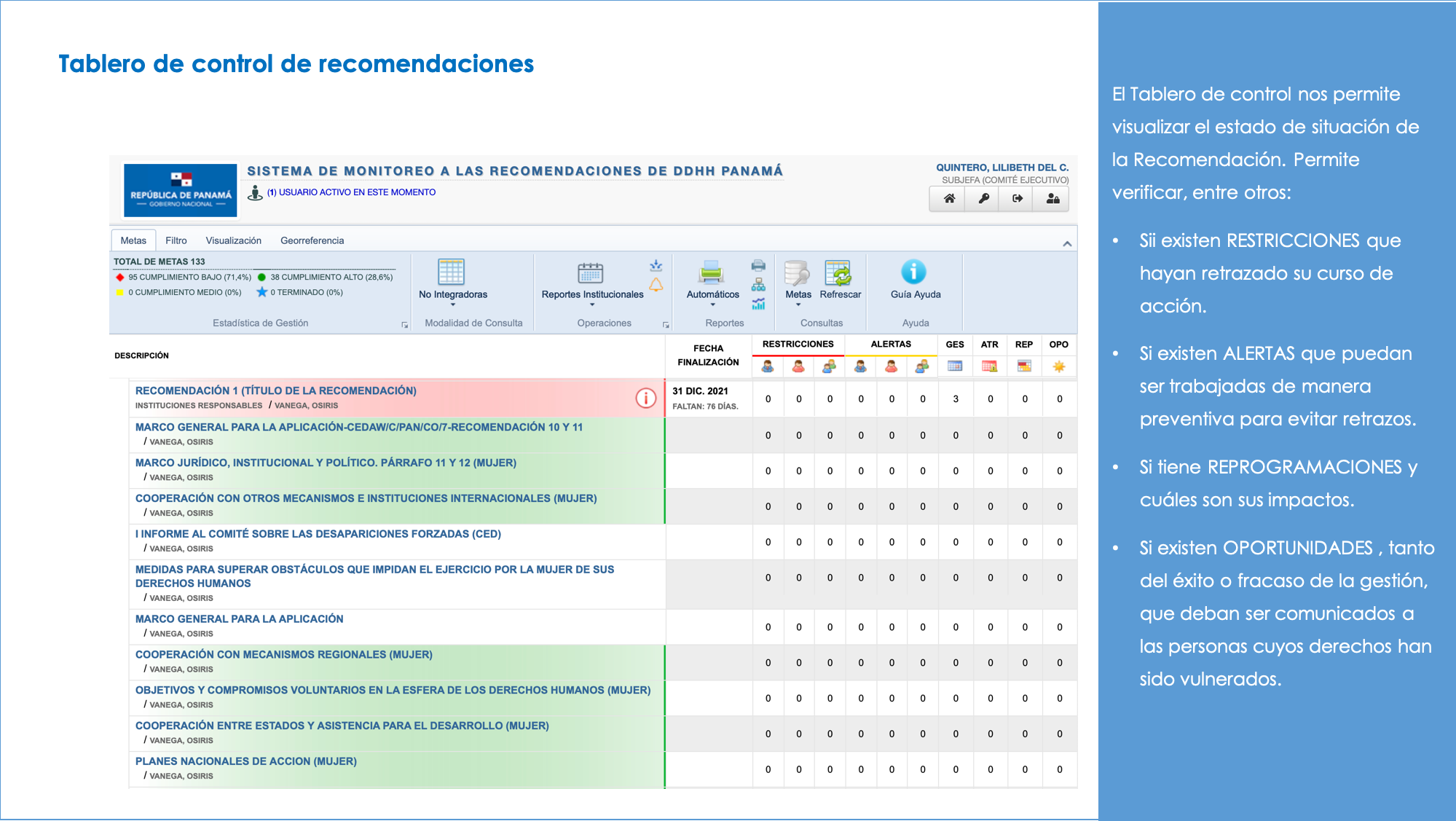Click red person icon under RESTRICCIONES
The height and width of the screenshot is (821, 1456).
[x=799, y=366]
